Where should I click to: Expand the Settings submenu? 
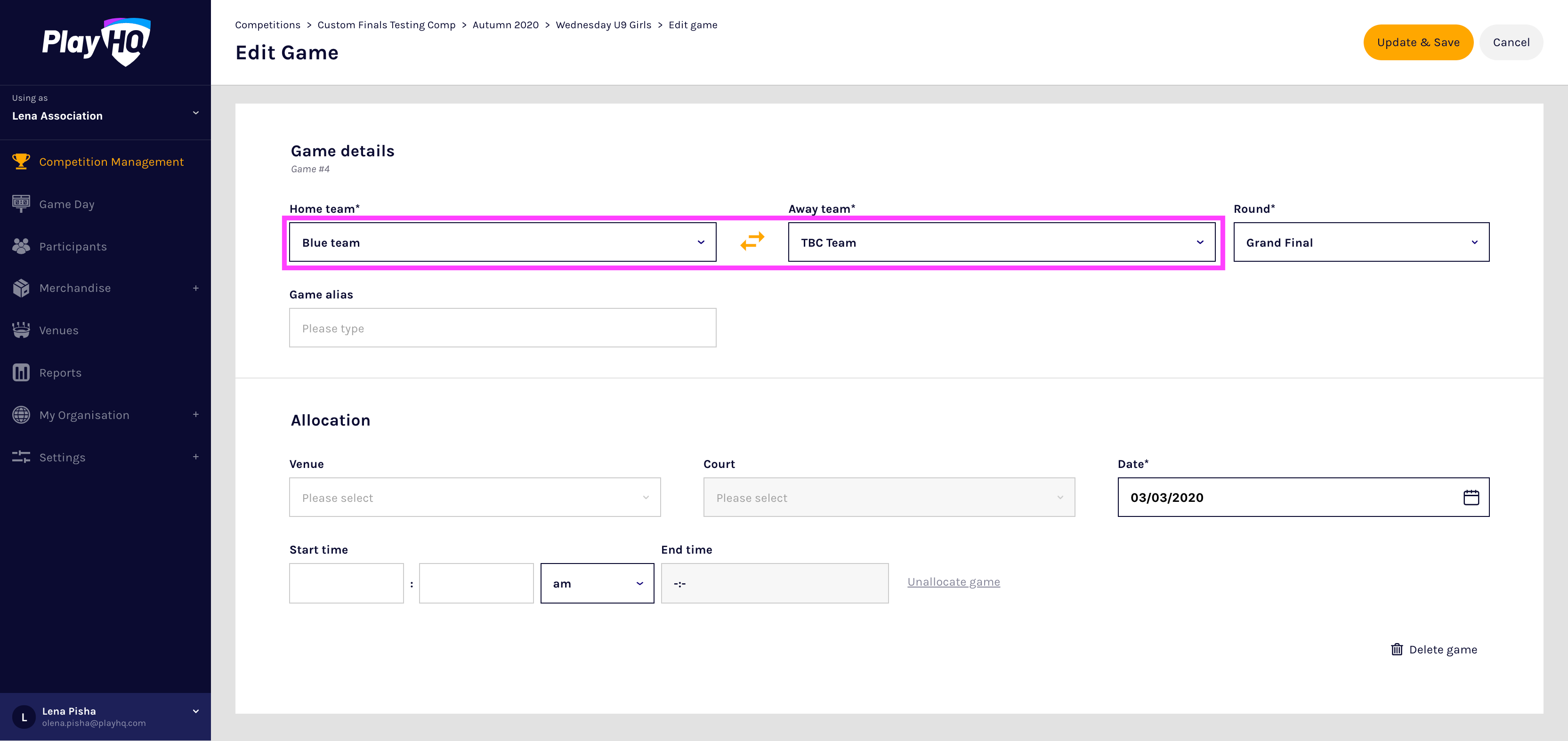coord(195,457)
